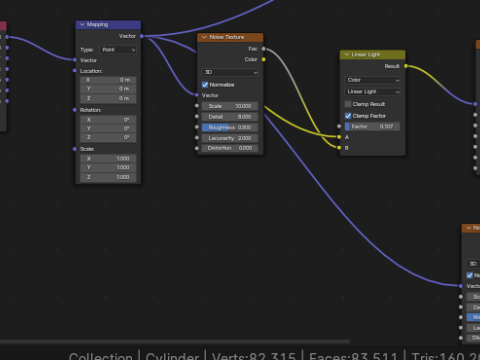Viewport: 480px width, 360px height.
Task: Click the Noise Texture Scale input socket
Action: 197,106
